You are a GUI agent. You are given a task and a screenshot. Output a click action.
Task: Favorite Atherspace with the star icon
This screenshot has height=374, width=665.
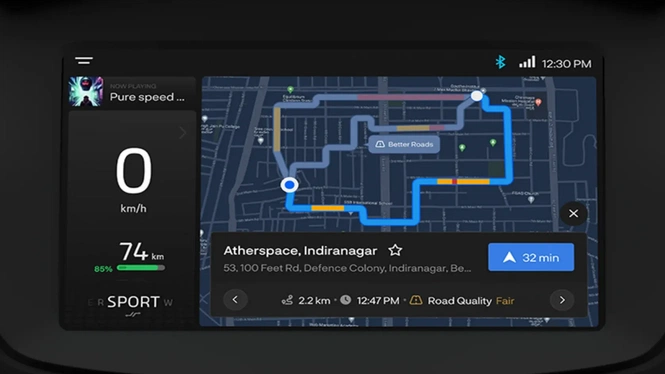(395, 251)
